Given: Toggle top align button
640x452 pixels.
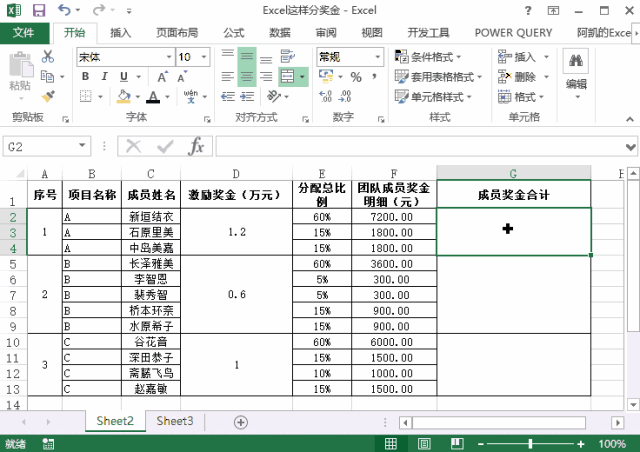Looking at the screenshot, I should coord(228,56).
